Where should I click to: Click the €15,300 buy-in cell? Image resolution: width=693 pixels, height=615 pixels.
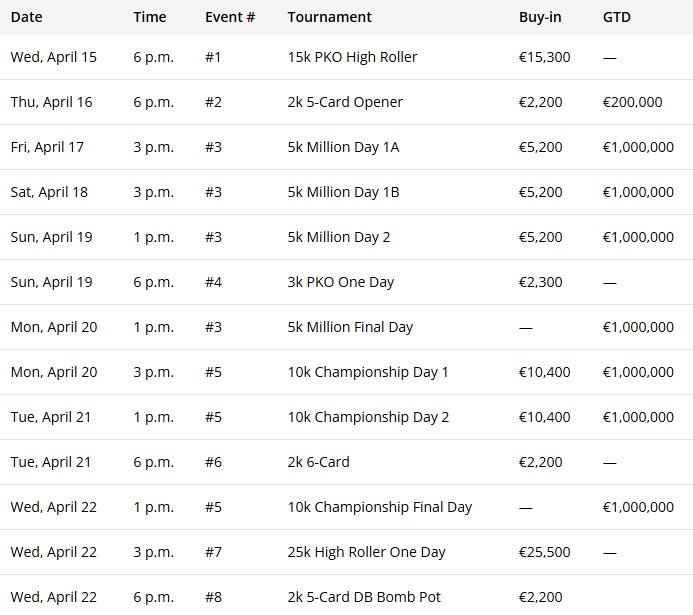pos(545,57)
